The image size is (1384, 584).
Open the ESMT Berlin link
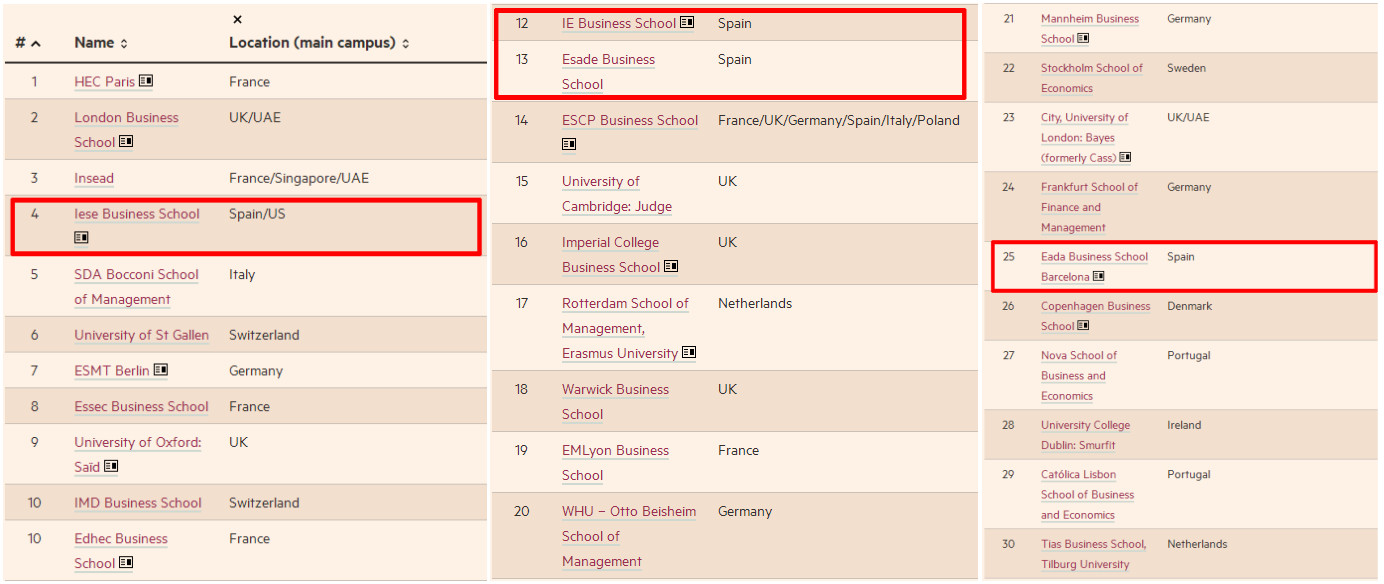112,370
